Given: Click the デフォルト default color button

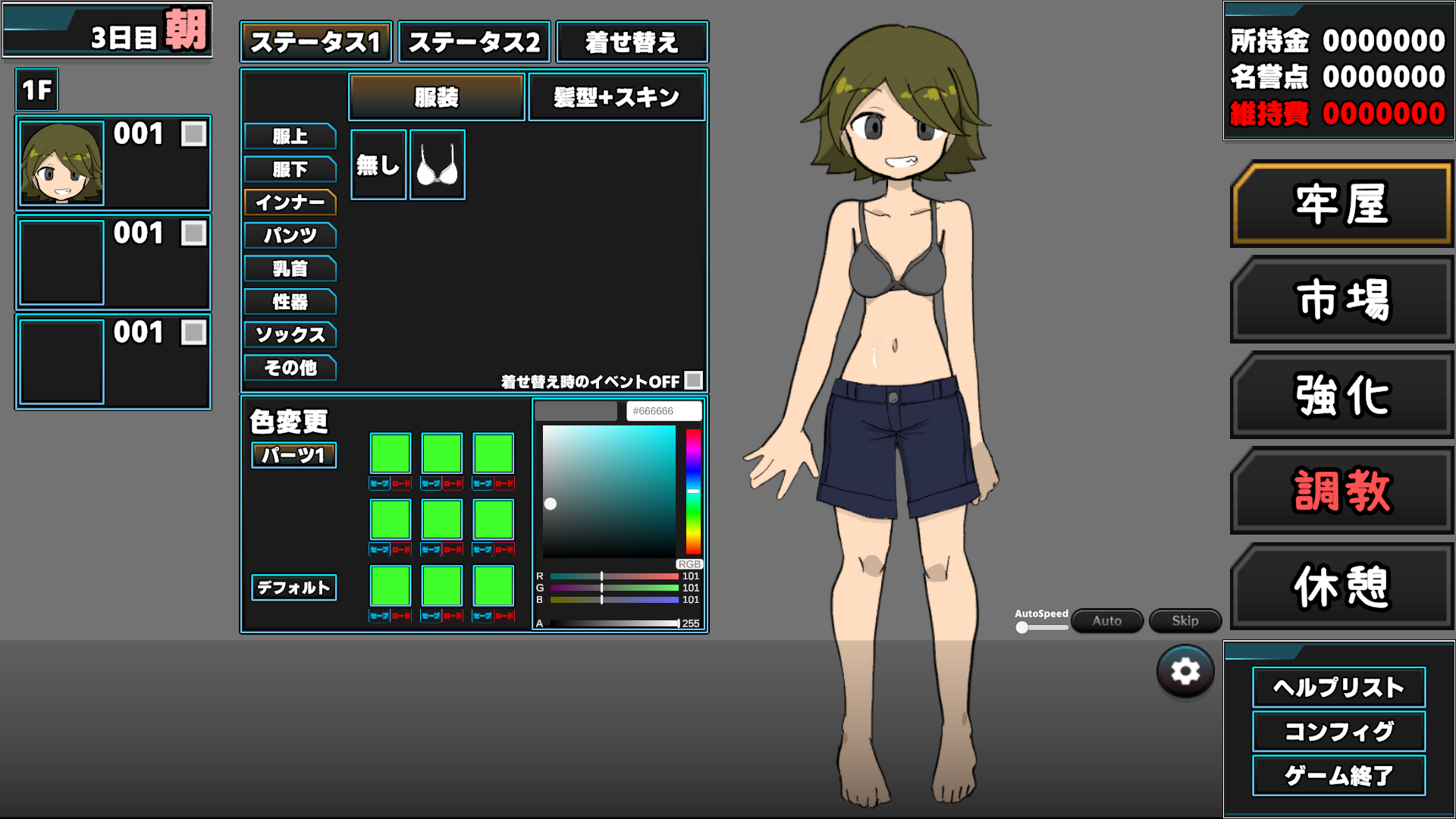Looking at the screenshot, I should [x=293, y=587].
